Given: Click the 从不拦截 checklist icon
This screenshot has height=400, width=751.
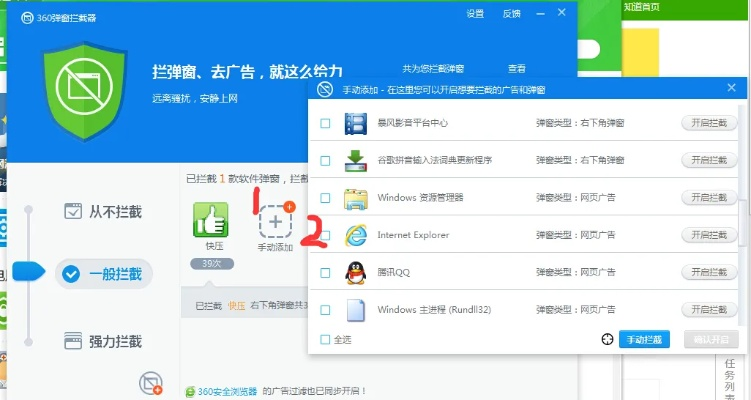Looking at the screenshot, I should pos(73,211).
